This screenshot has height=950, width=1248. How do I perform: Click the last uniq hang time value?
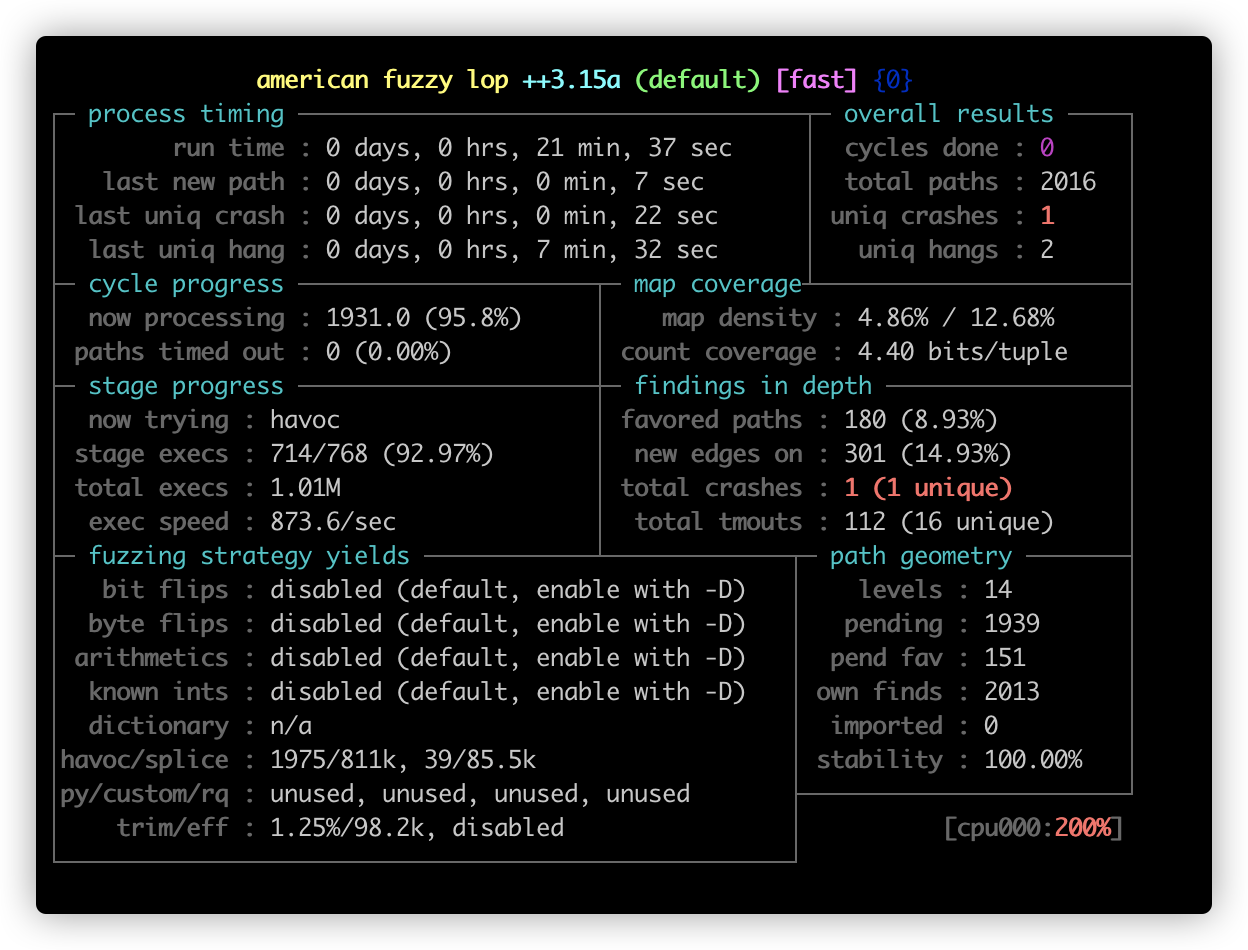[522, 250]
